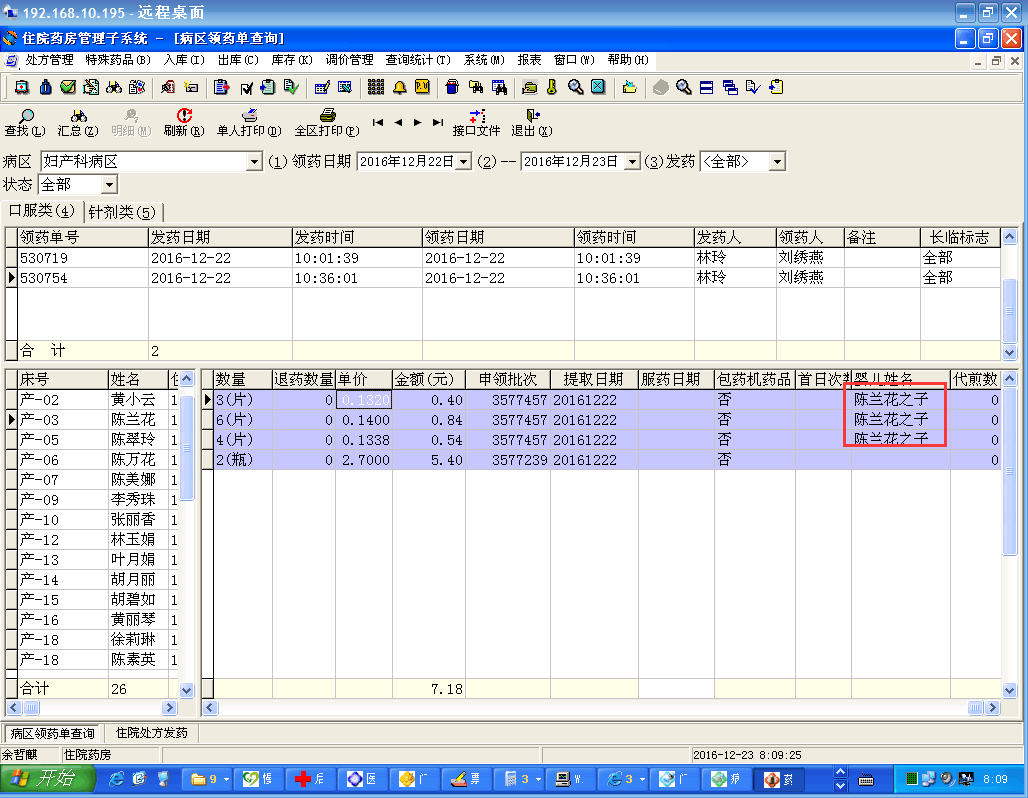The height and width of the screenshot is (798, 1028).
Task: Open the 查询统计(T) menu
Action: click(x=418, y=60)
